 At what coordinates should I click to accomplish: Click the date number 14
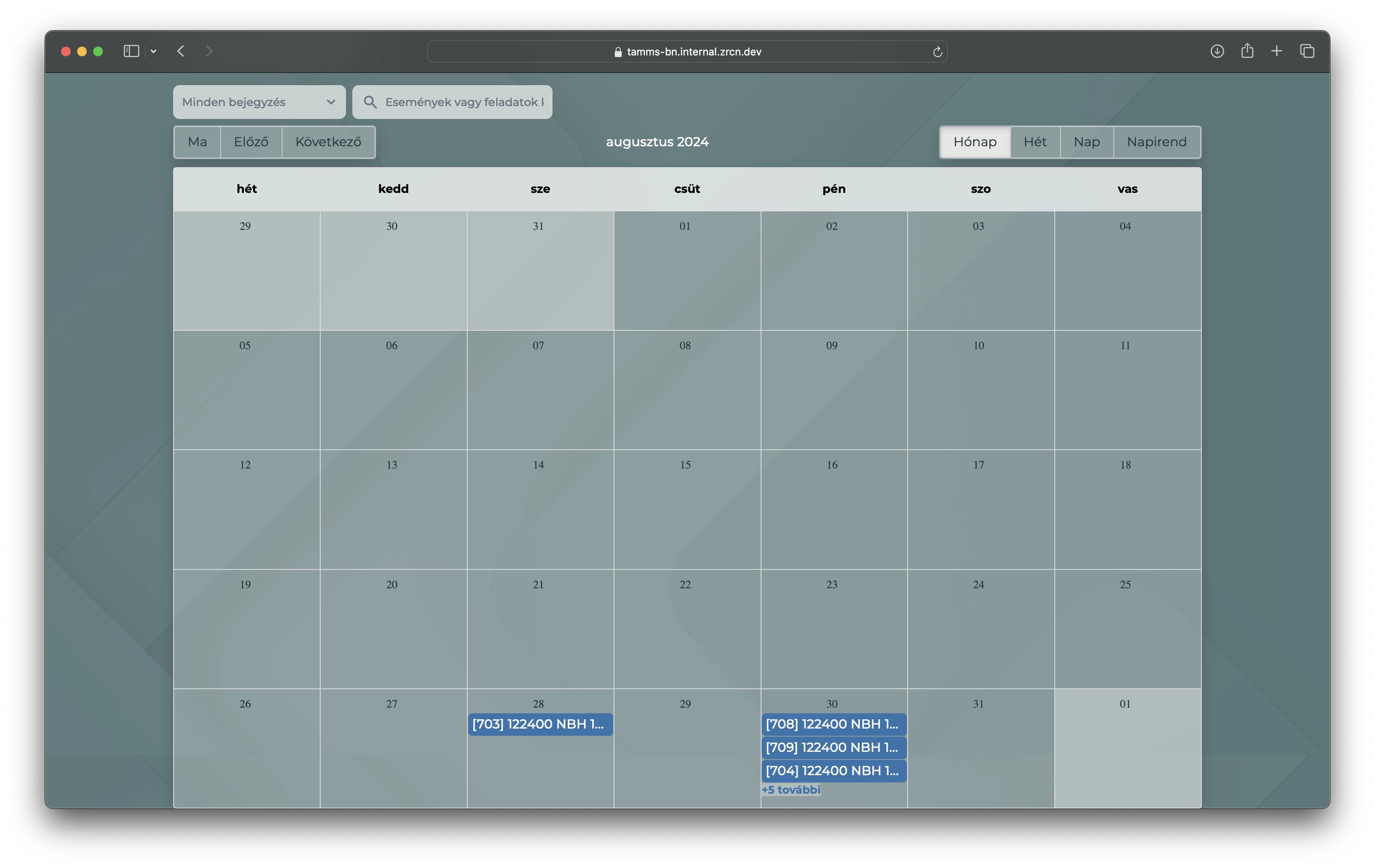[538, 465]
